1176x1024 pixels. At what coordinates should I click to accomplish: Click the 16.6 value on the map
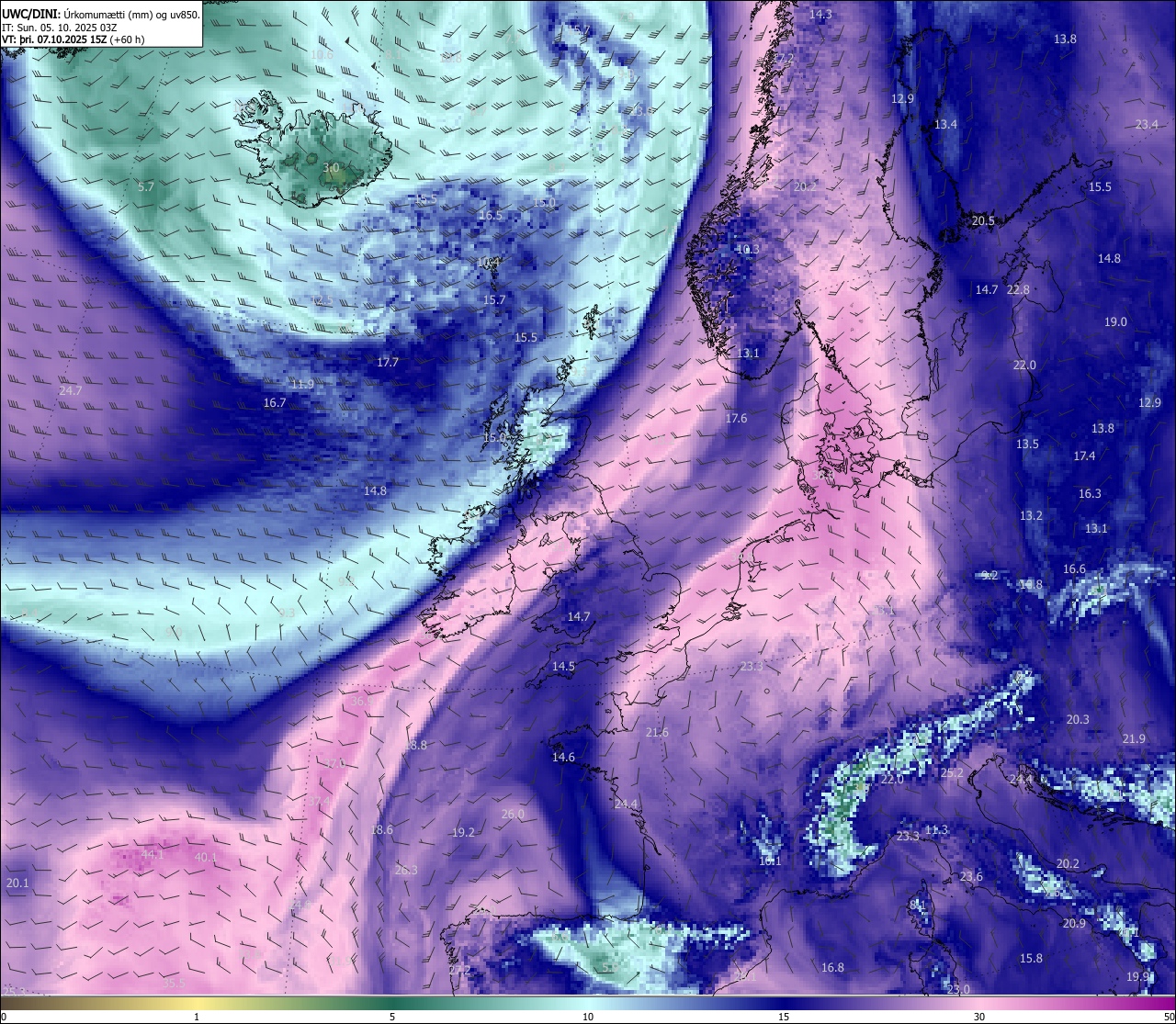click(1074, 568)
